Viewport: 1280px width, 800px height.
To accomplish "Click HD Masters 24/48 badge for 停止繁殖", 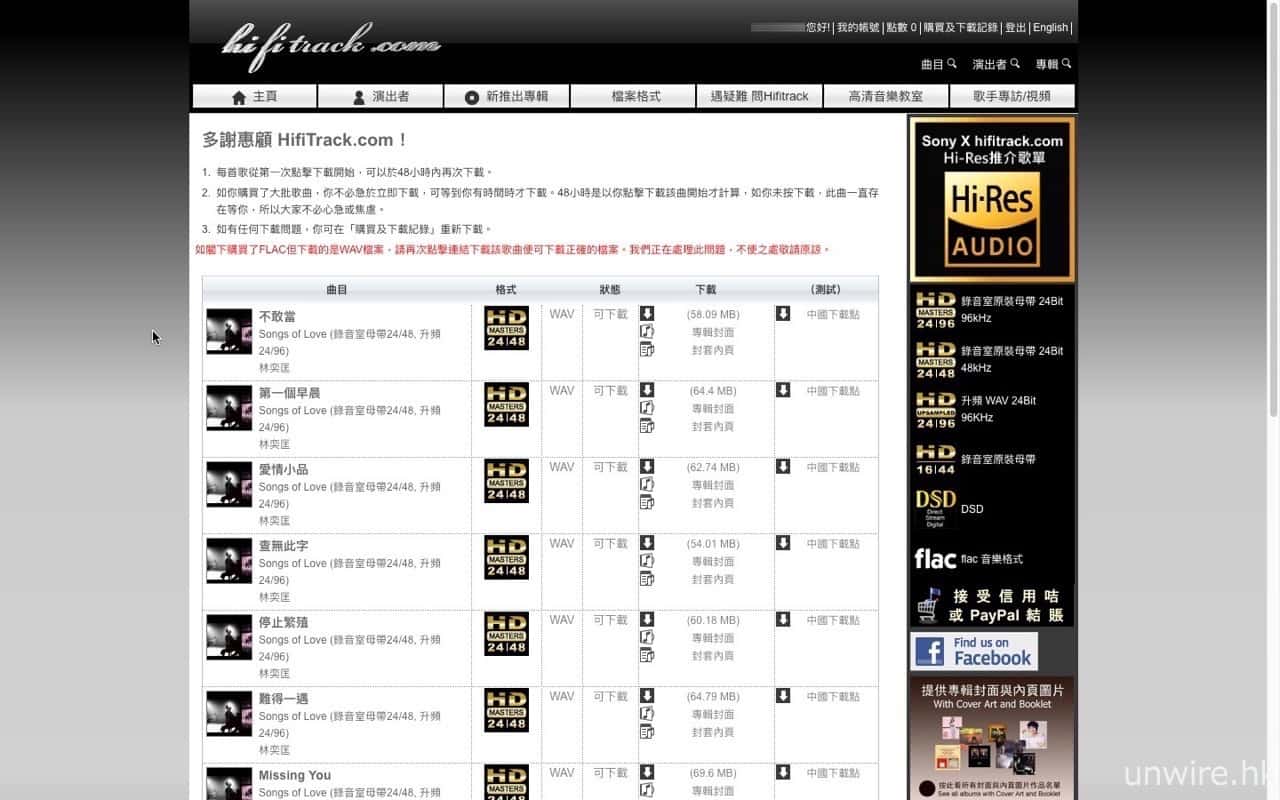I will 506,634.
